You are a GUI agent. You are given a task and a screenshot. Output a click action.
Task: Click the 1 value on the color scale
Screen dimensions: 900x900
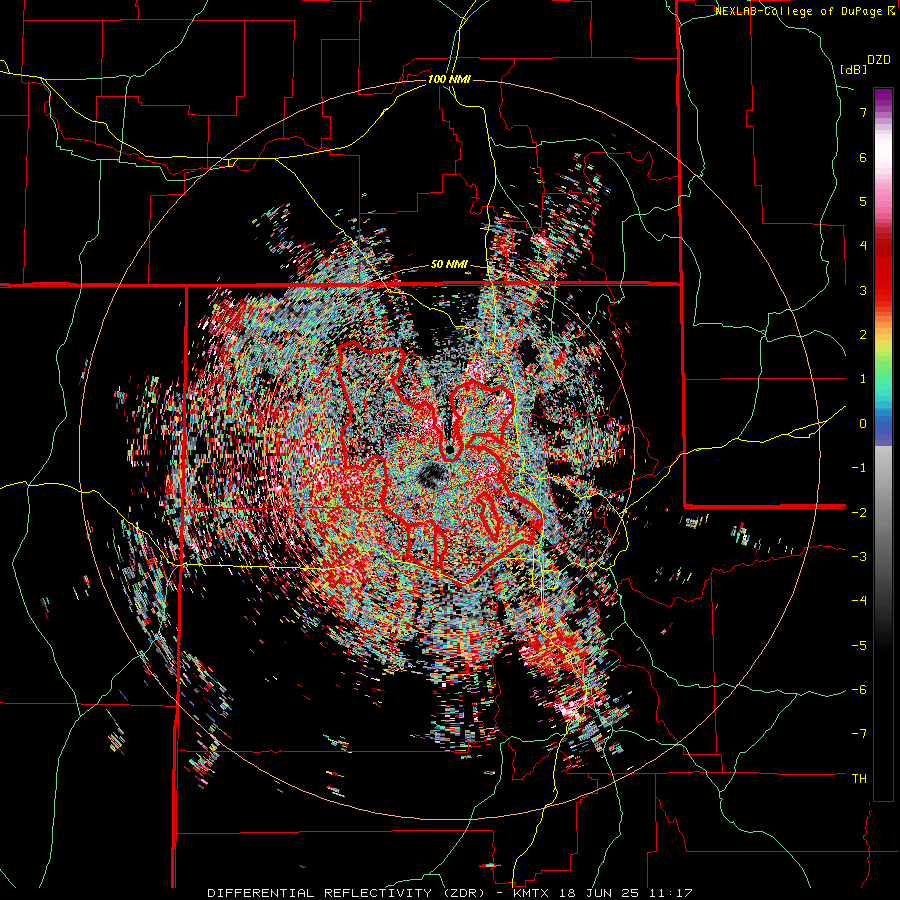pyautogui.click(x=863, y=379)
